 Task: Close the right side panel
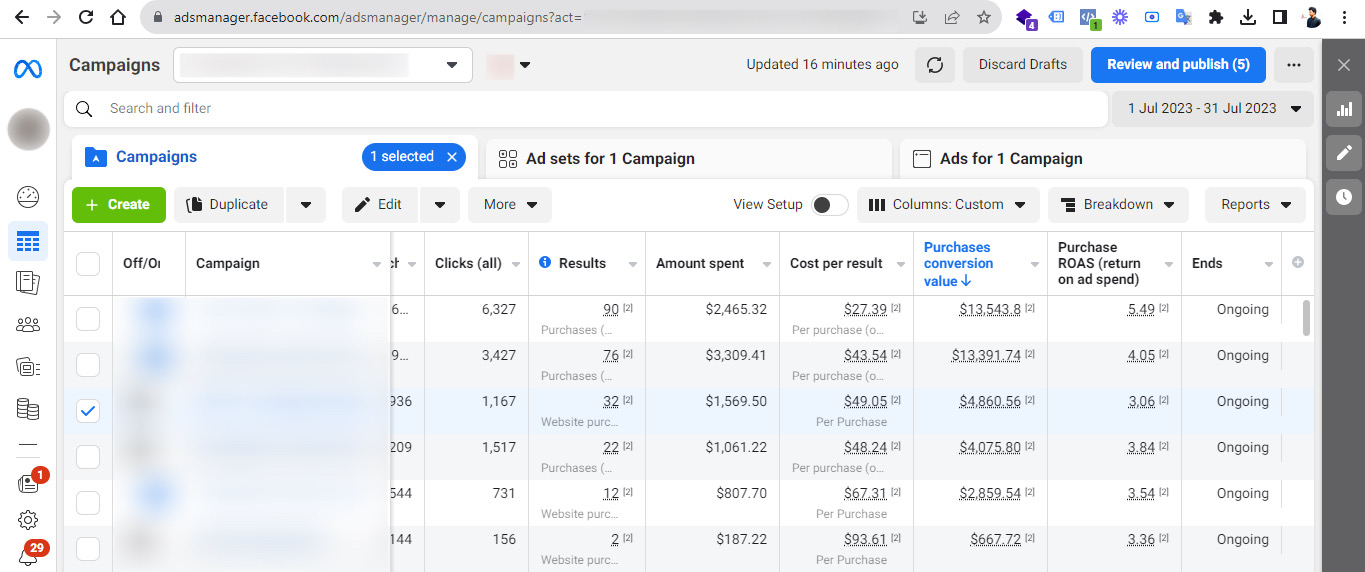(1344, 65)
